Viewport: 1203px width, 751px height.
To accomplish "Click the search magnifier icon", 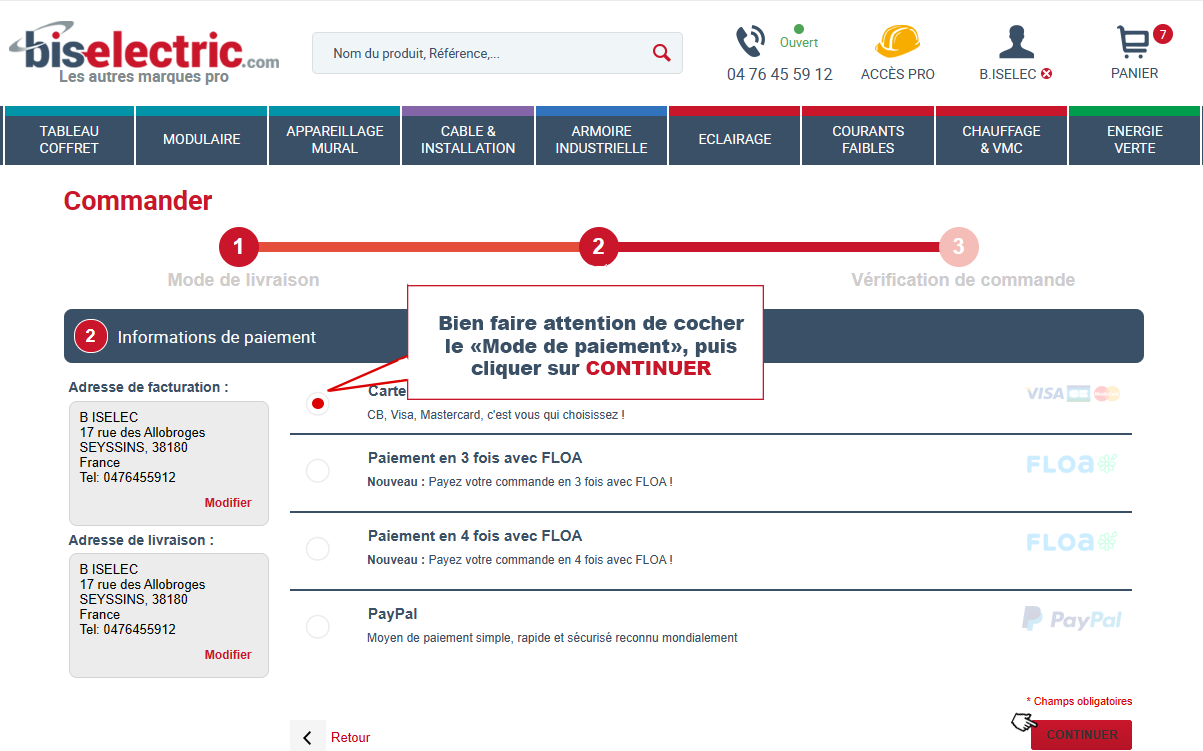I will 661,53.
